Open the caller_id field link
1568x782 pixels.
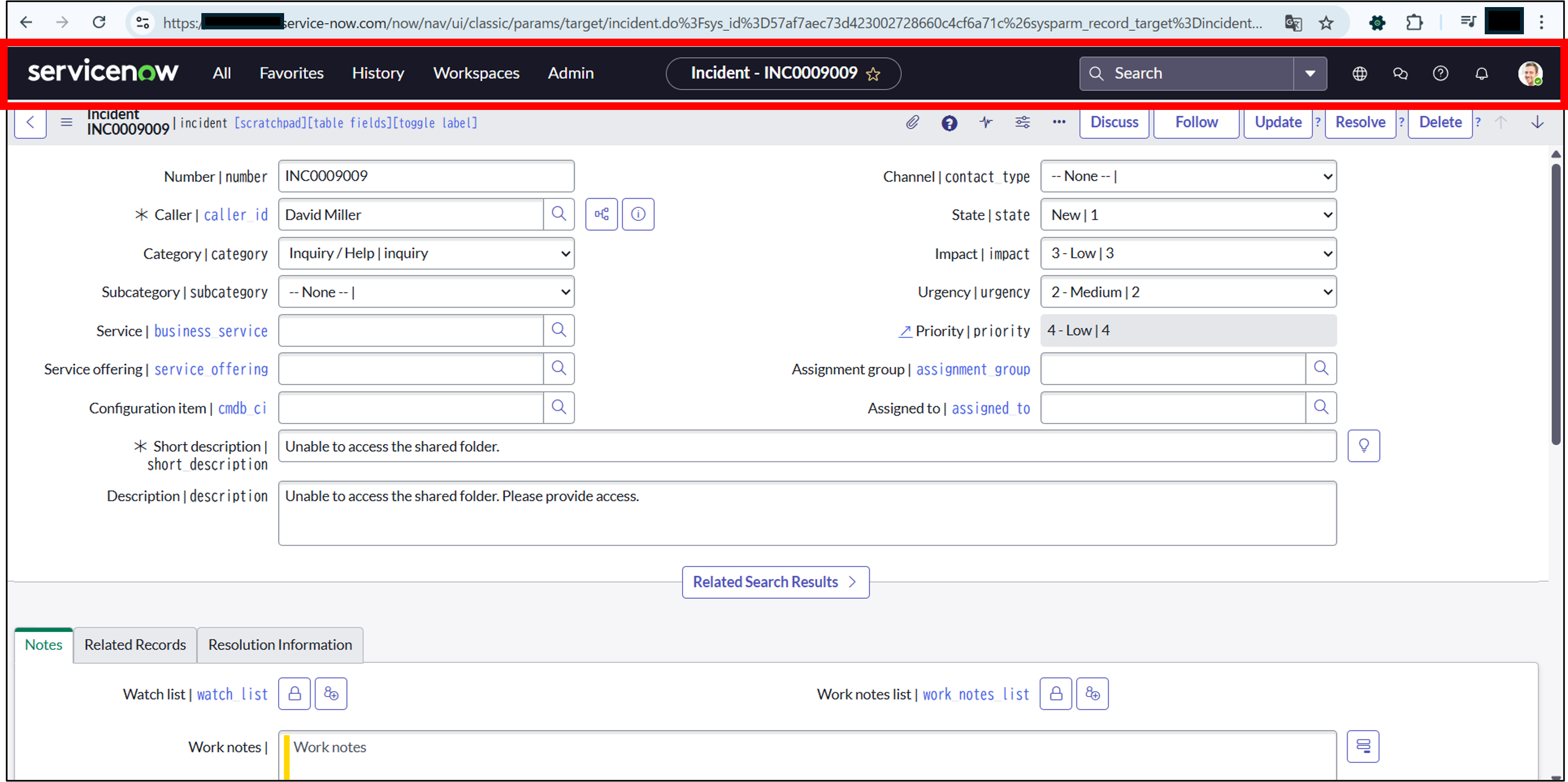(x=236, y=215)
